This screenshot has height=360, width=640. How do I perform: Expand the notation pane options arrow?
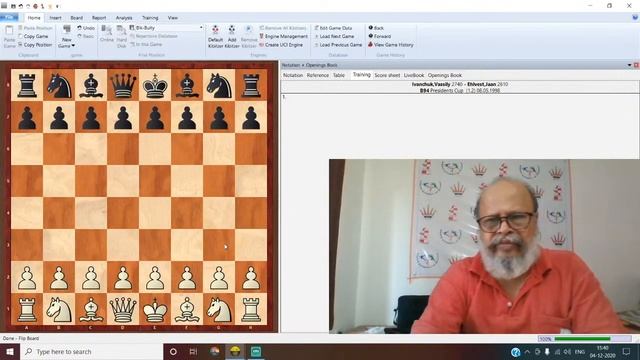coord(629,65)
